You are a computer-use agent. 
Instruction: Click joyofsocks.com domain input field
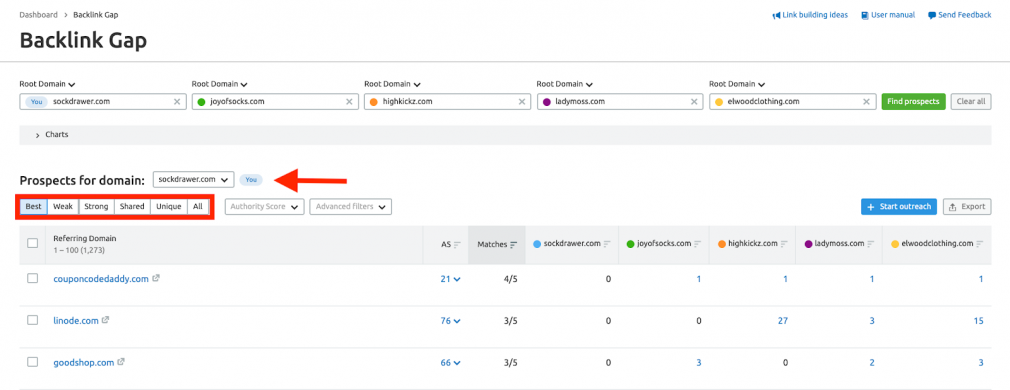click(x=275, y=102)
